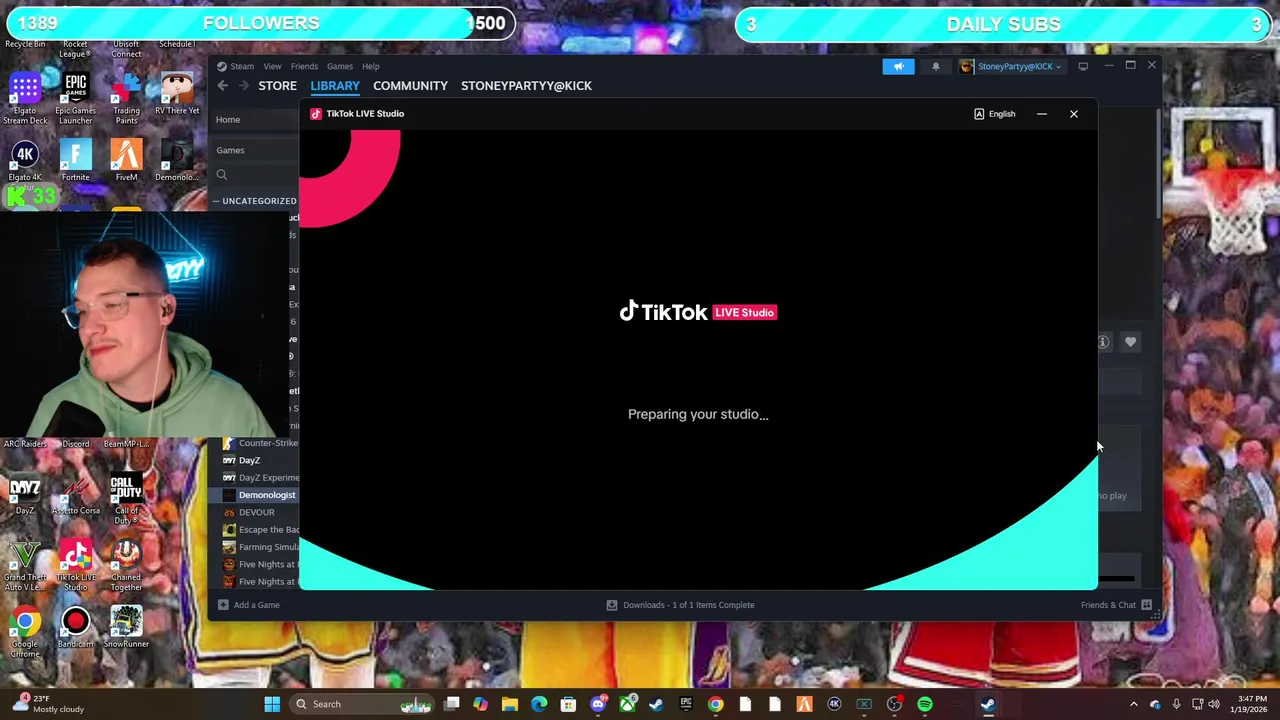Open the Windows Start menu
The image size is (1280, 720).
tap(272, 704)
